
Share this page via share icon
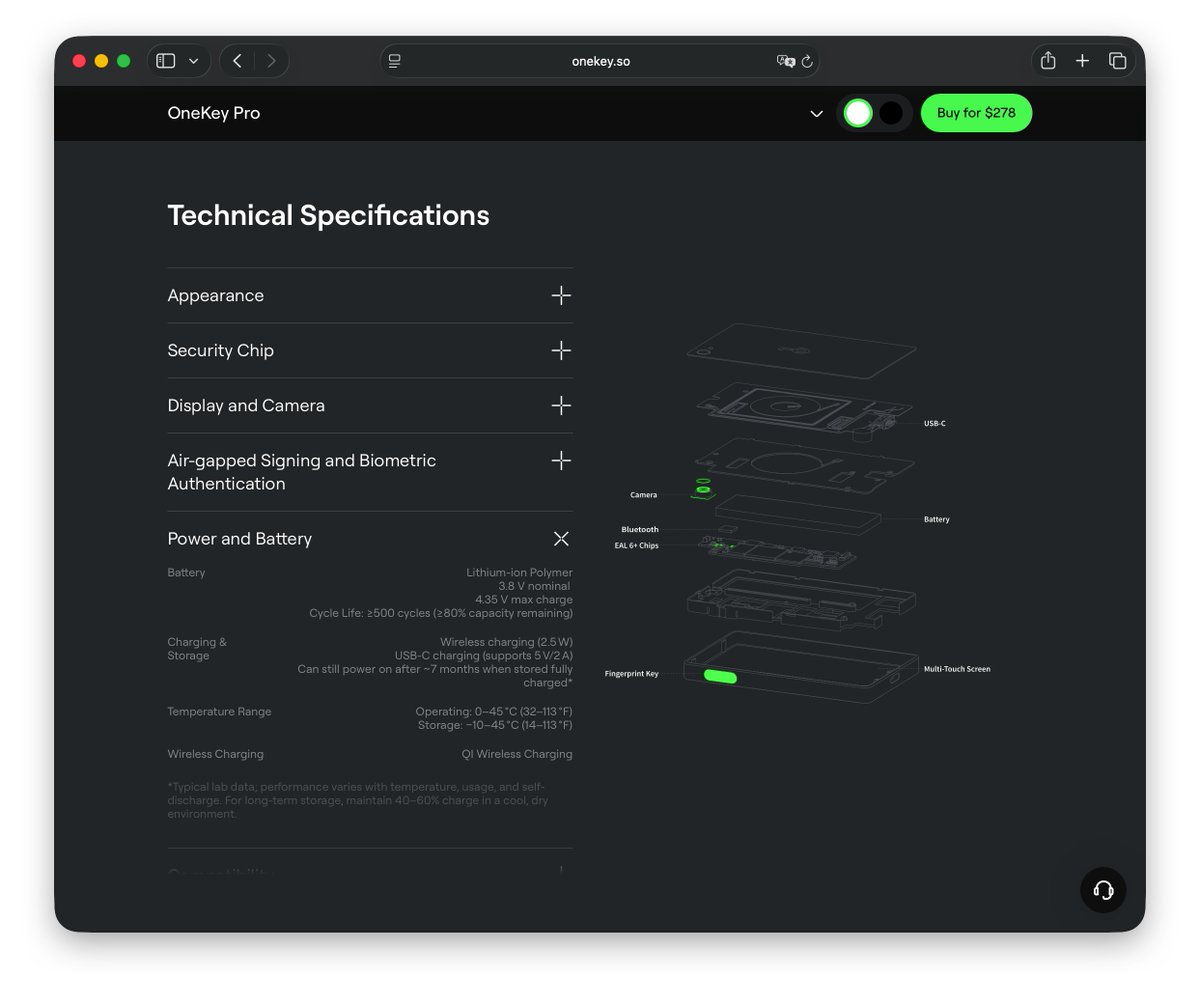[1048, 61]
